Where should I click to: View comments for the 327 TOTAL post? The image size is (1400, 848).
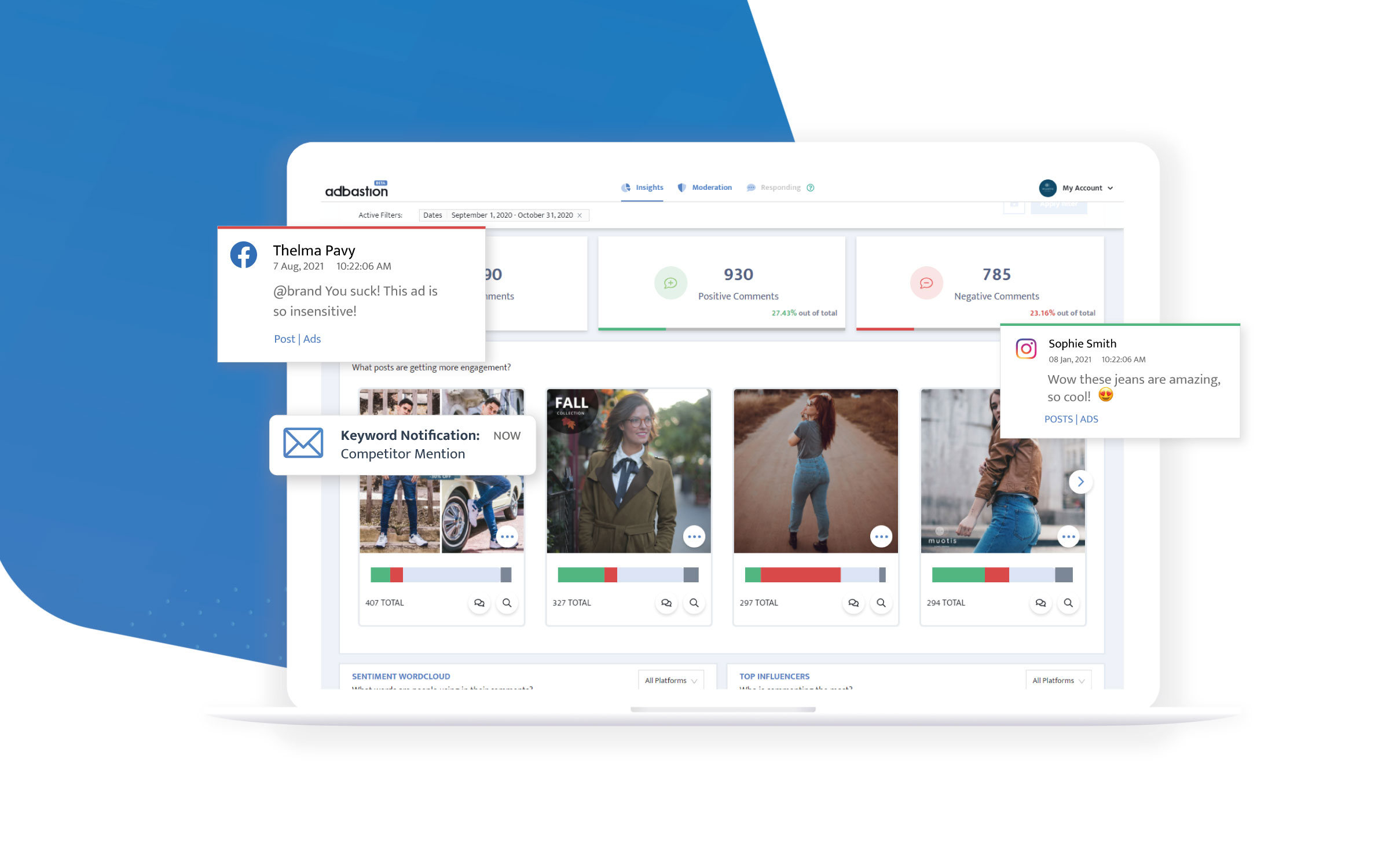pos(666,603)
